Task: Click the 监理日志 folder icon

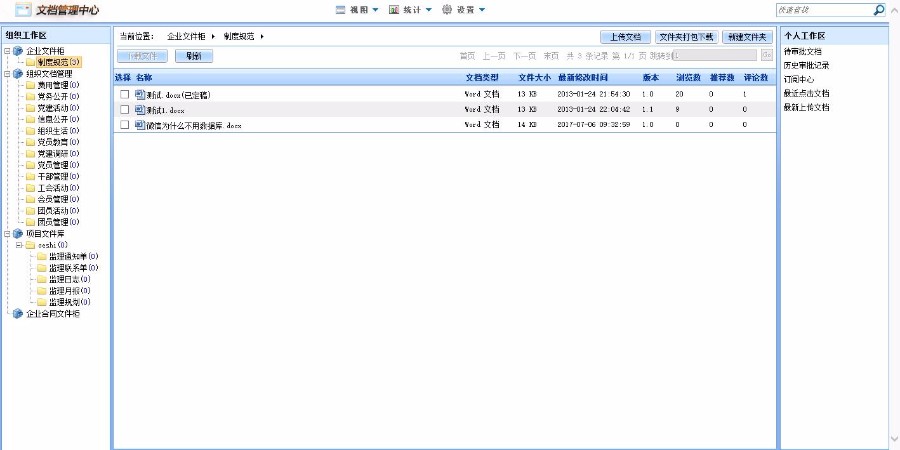Action: pos(41,279)
